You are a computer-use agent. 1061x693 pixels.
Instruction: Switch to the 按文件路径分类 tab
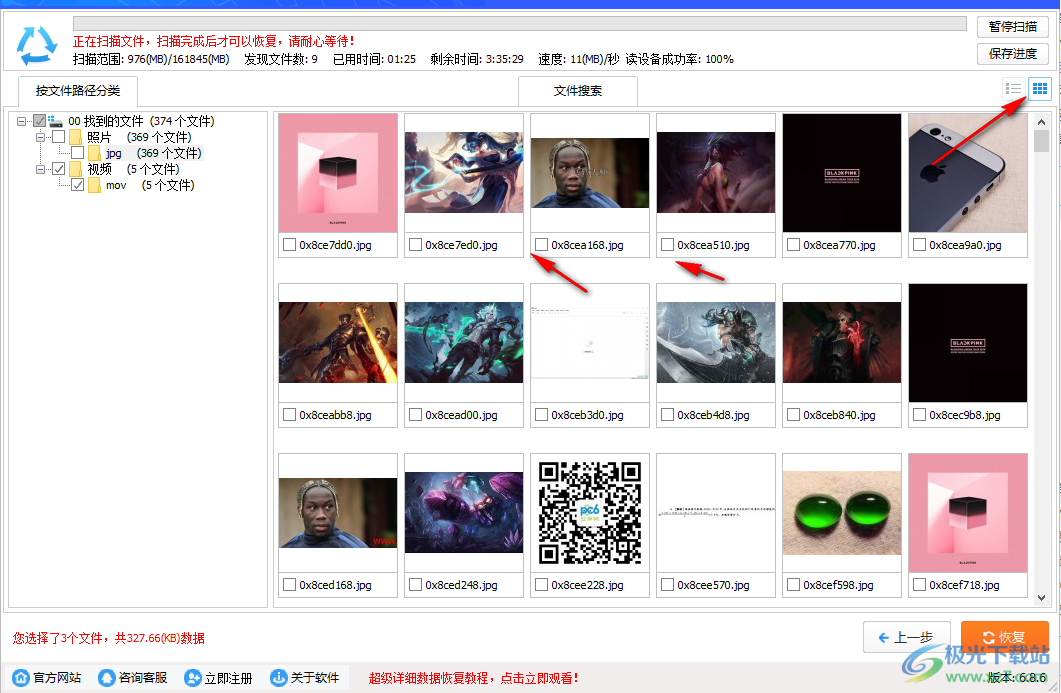tap(77, 91)
